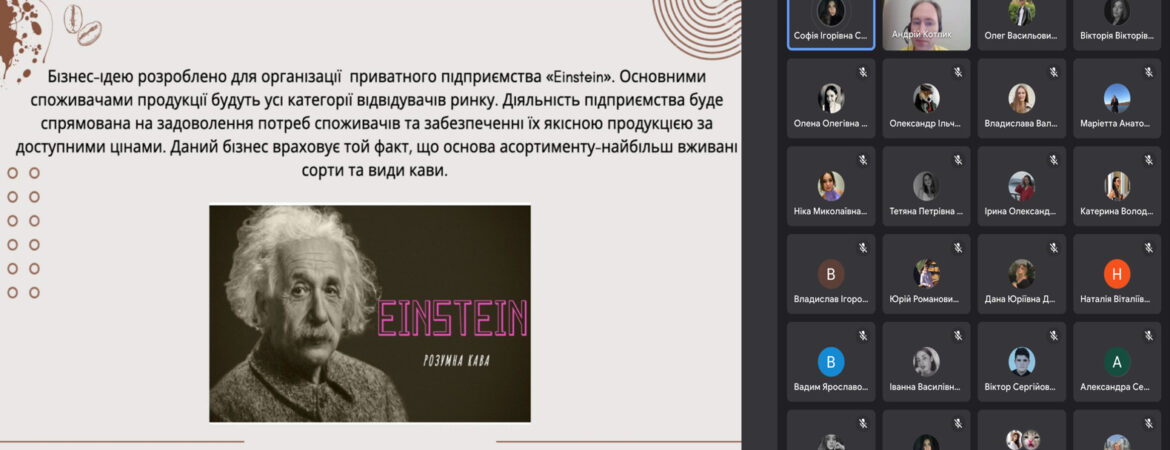Click name label 'Олександр Ільч...'
Screen dimensions: 1170x450
click(x=925, y=123)
